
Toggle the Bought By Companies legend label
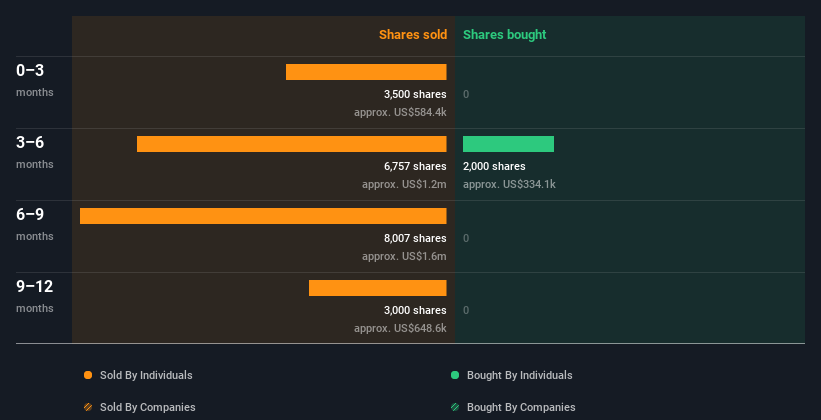[x=521, y=407]
